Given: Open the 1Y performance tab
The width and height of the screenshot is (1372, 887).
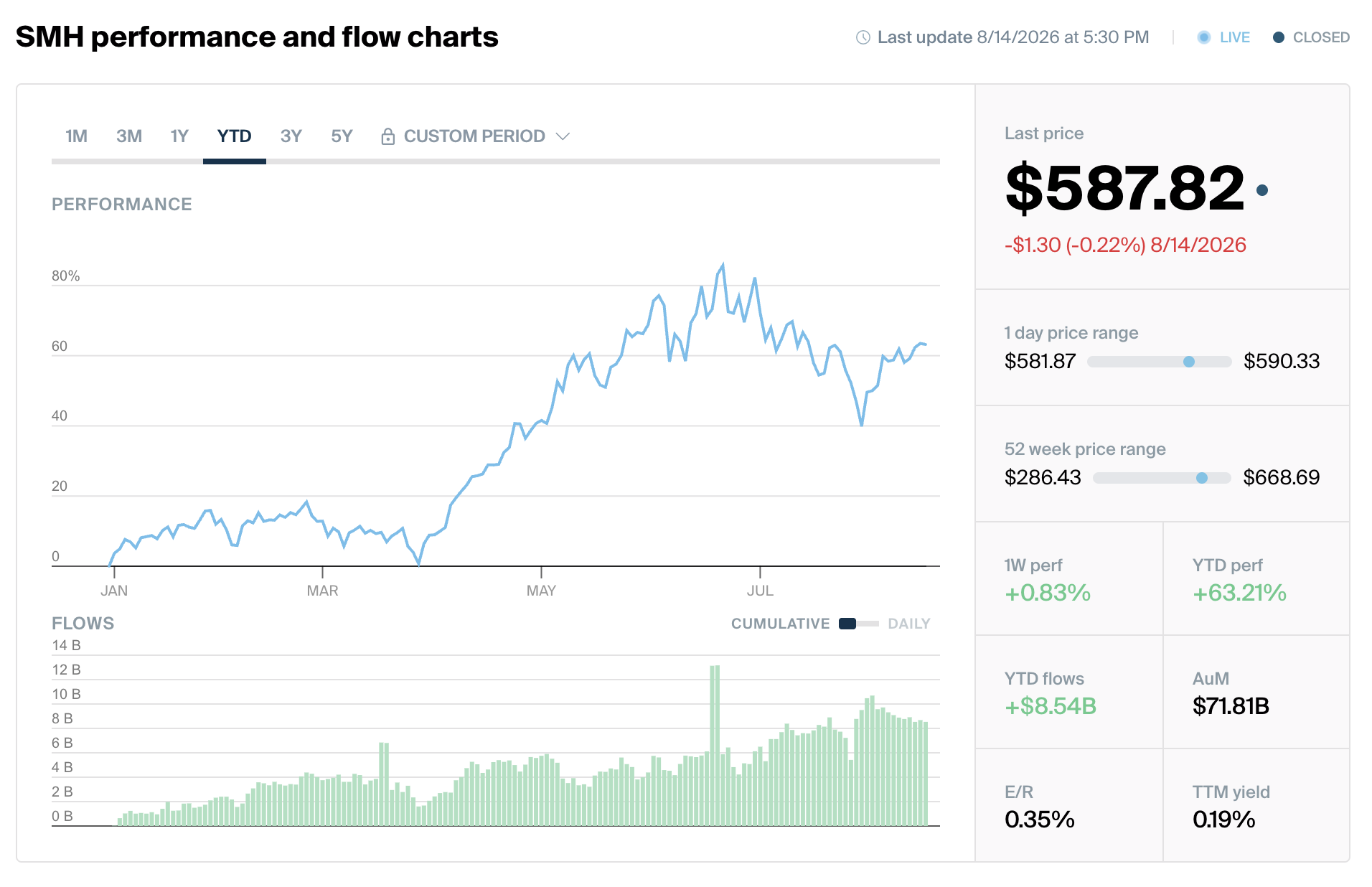Looking at the screenshot, I should [x=179, y=136].
